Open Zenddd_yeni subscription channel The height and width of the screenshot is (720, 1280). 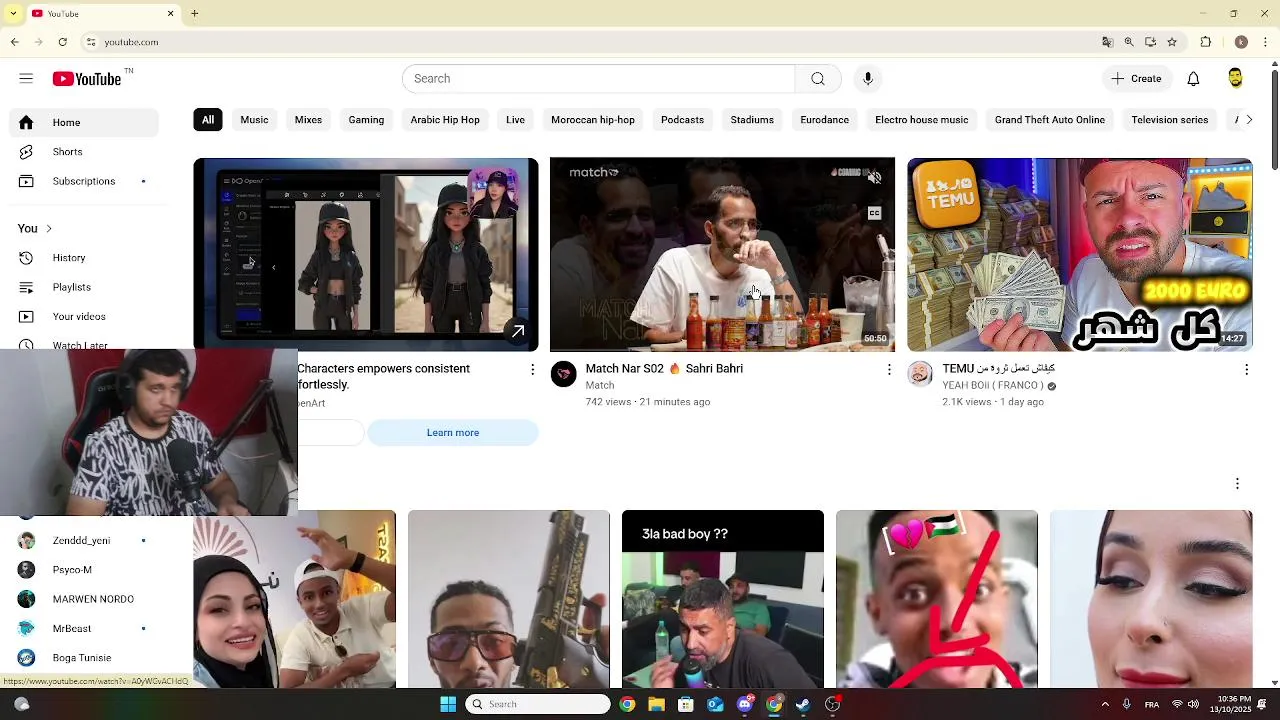[x=84, y=541]
